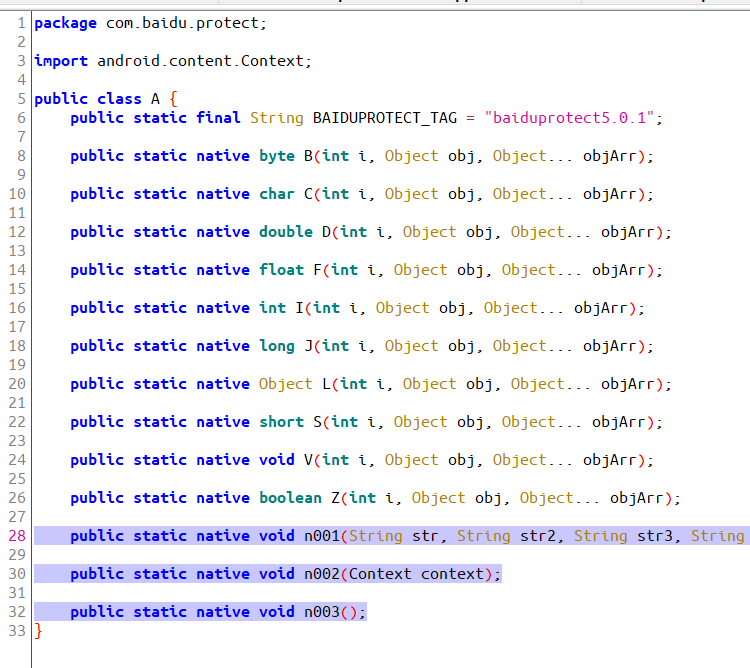Image resolution: width=750 pixels, height=668 pixels.
Task: Click the native method name B
Action: click(x=308, y=156)
